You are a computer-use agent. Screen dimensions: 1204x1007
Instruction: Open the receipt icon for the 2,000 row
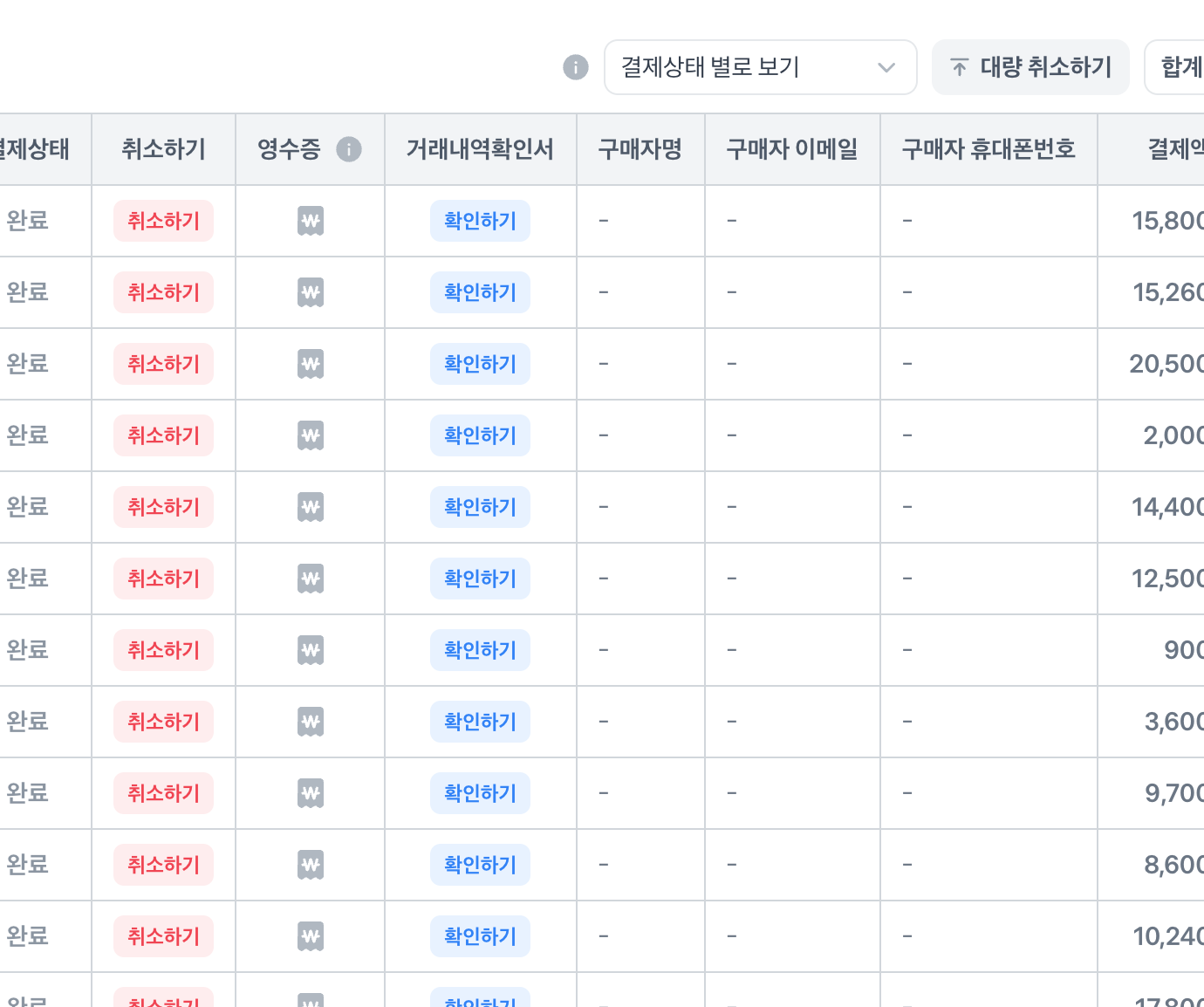tap(311, 435)
